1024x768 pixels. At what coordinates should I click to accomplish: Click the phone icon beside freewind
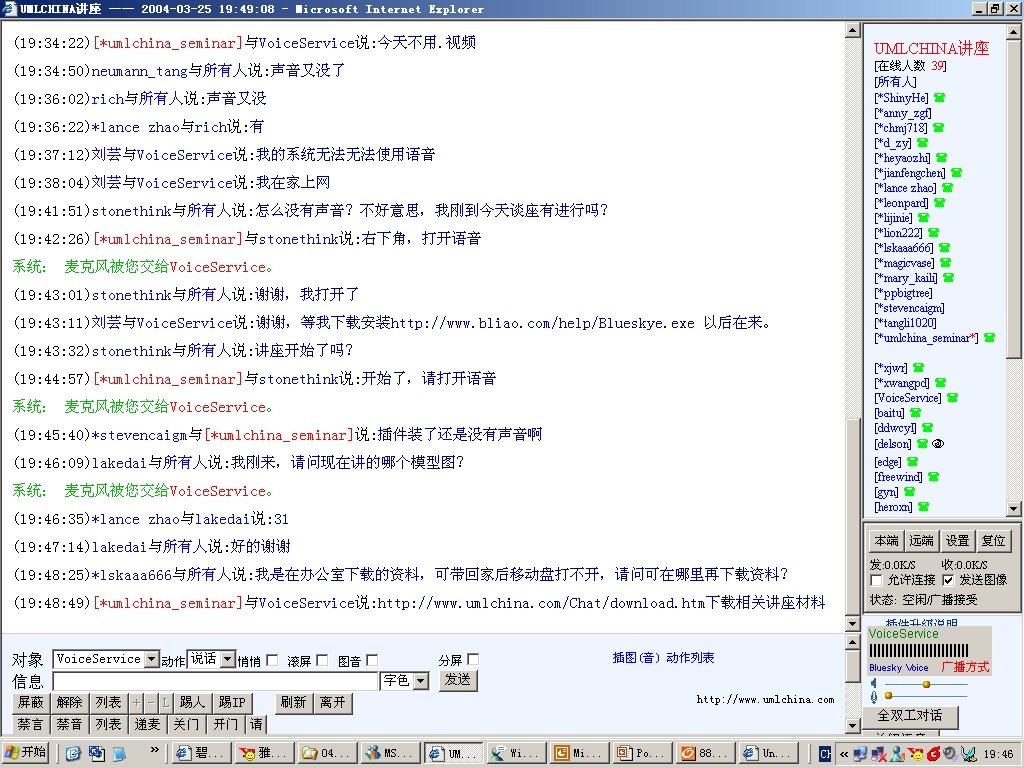[x=933, y=477]
